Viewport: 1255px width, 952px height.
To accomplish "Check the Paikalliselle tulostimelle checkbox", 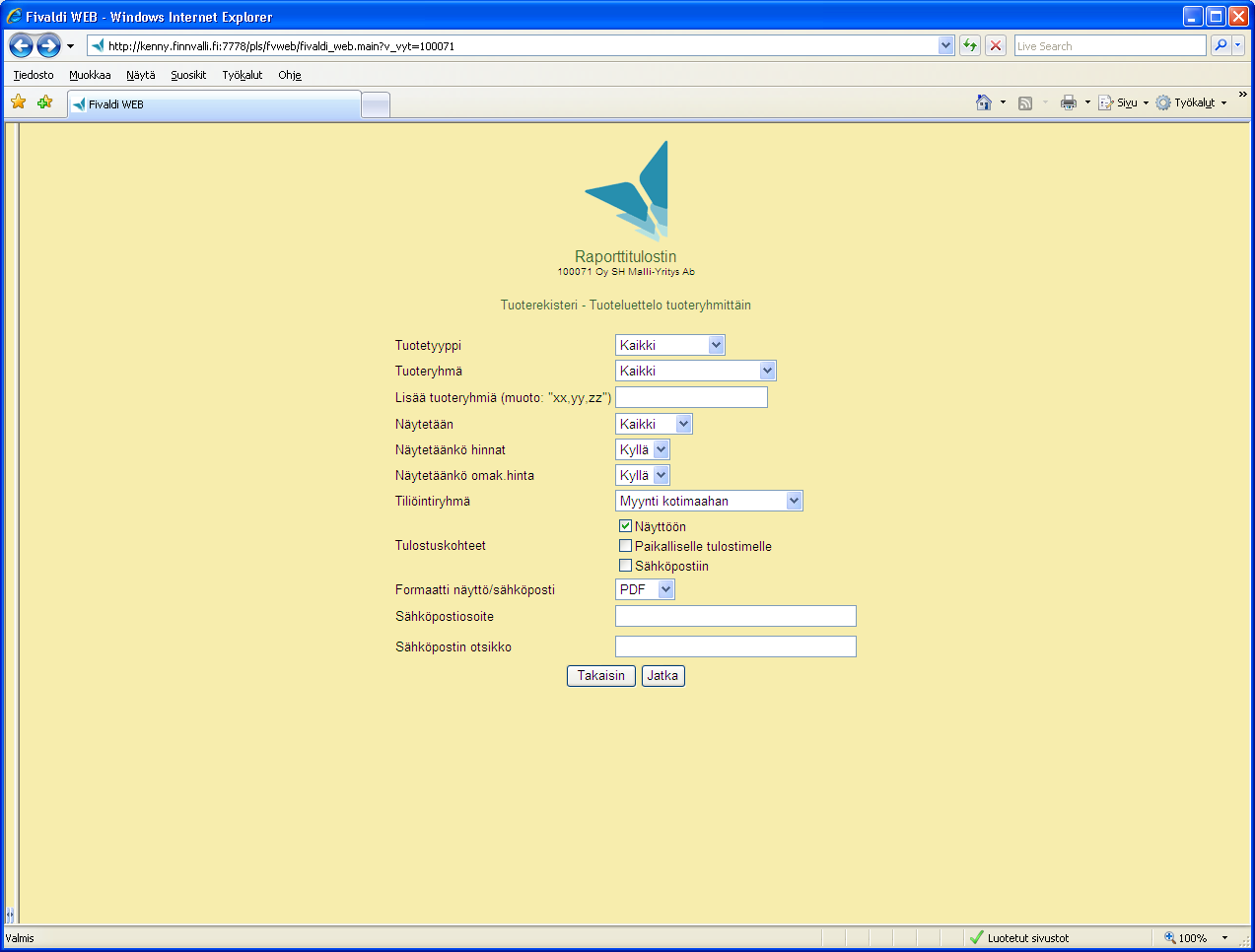I will 625,546.
